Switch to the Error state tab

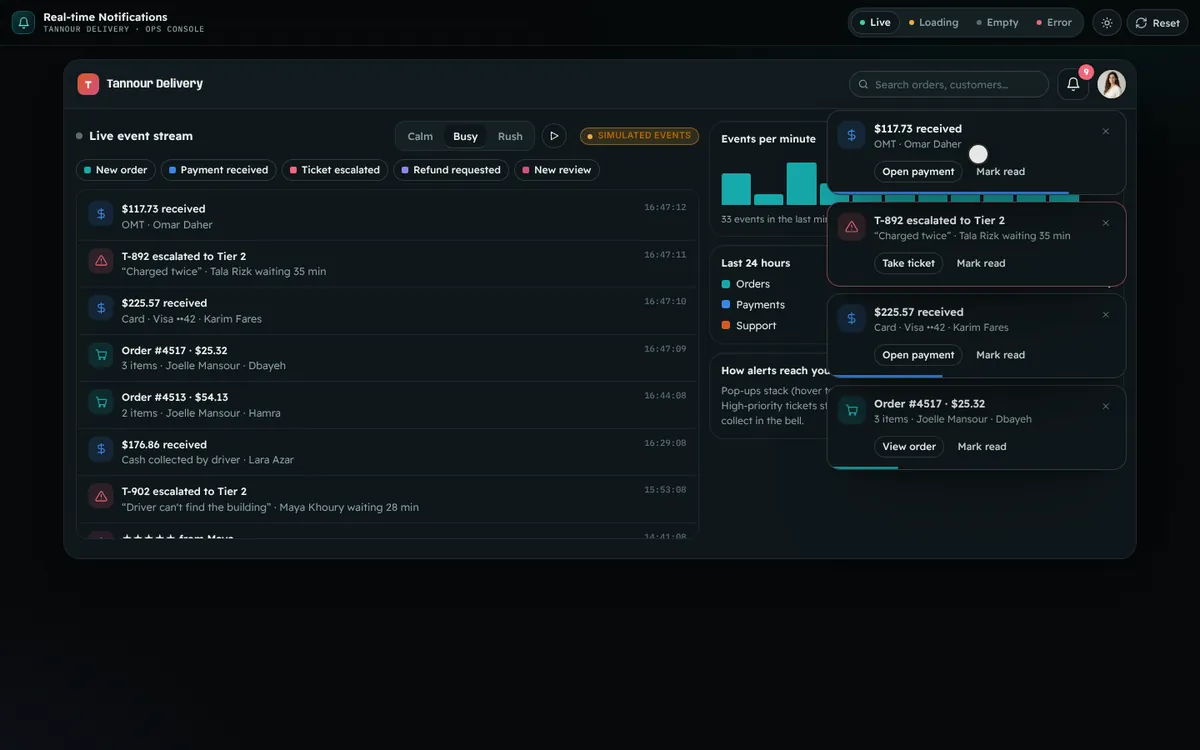pos(1054,22)
